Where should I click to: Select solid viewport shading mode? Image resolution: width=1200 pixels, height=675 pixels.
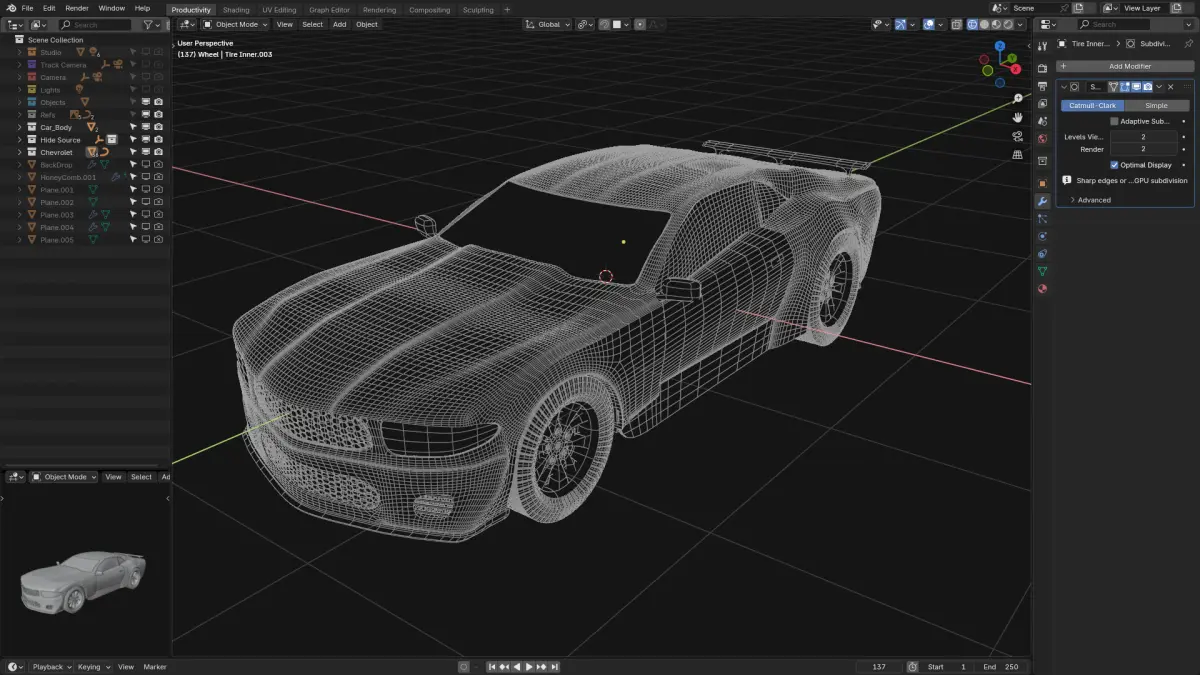click(x=985, y=24)
